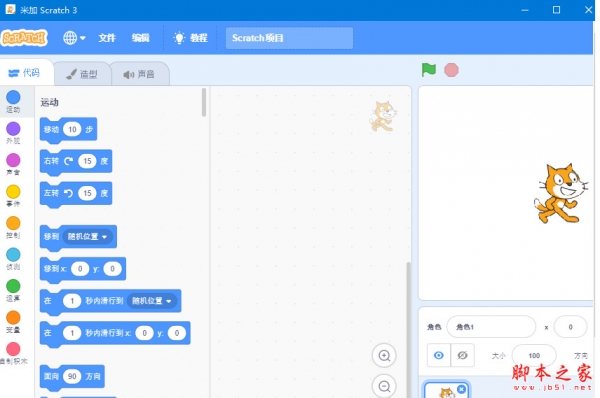The width and height of the screenshot is (600, 398).
Task: Zoom out the code workspace
Action: [384, 386]
